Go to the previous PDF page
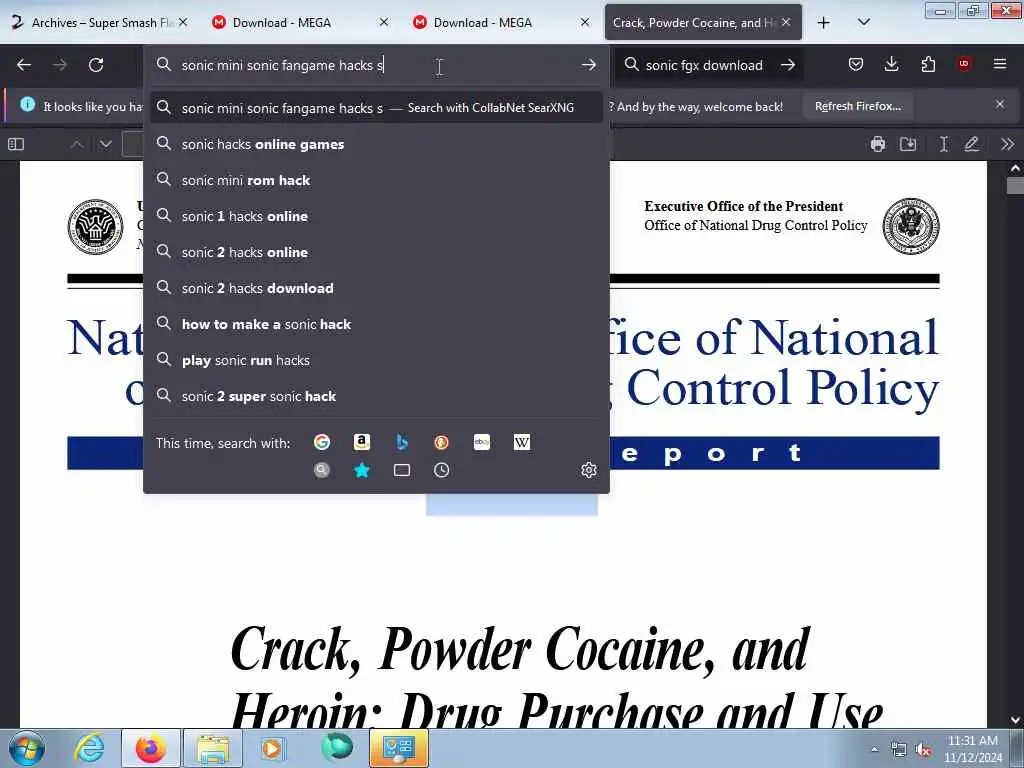This screenshot has height=768, width=1024. [76, 144]
